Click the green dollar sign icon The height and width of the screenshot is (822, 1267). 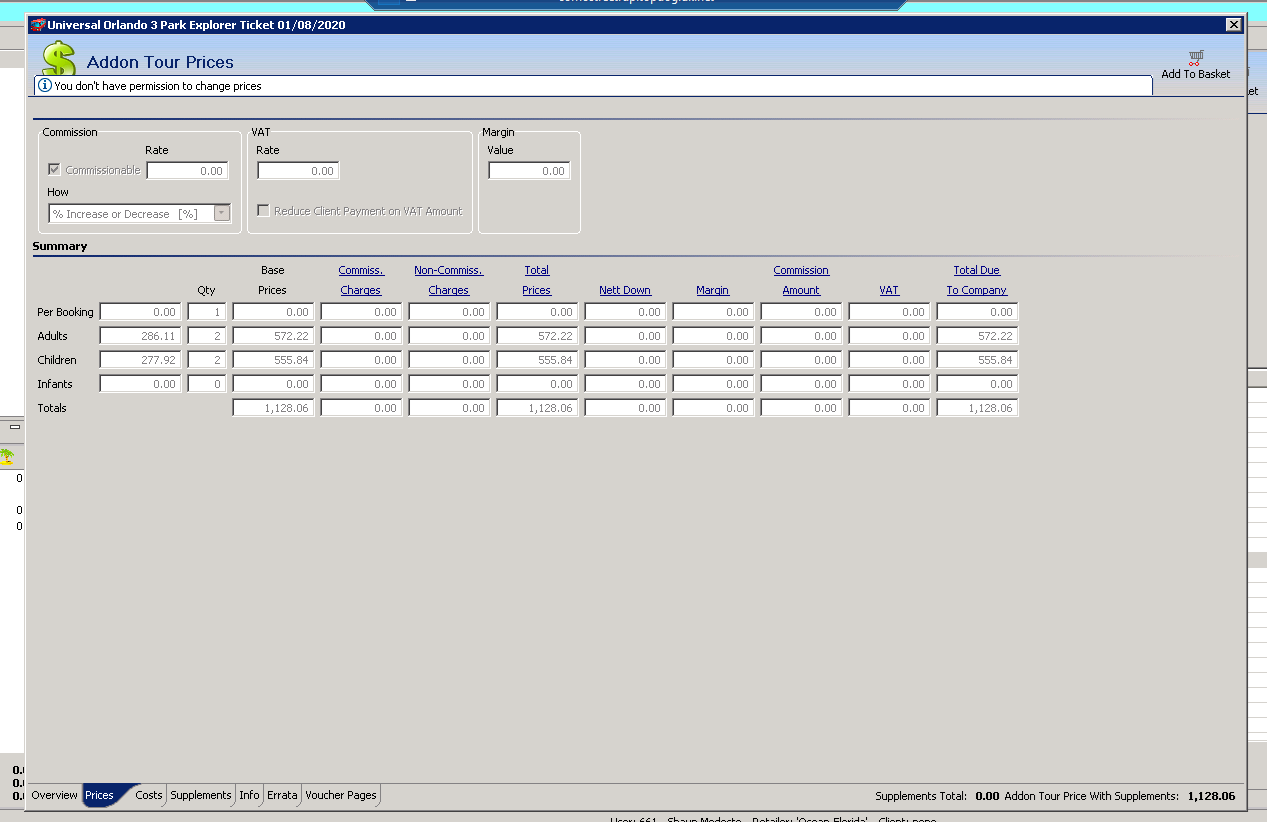pos(59,60)
